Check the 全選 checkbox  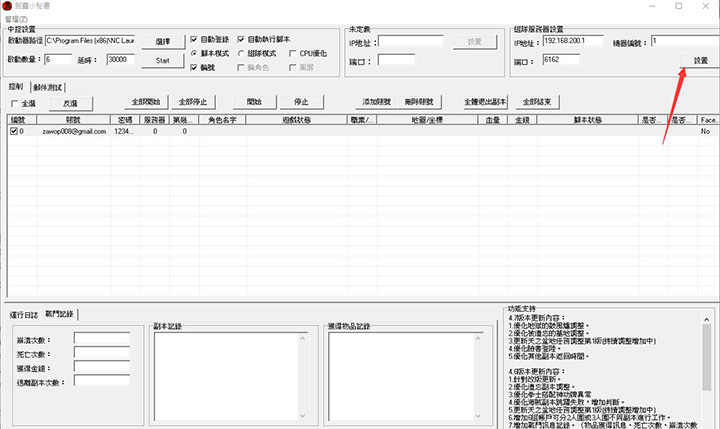(x=15, y=103)
